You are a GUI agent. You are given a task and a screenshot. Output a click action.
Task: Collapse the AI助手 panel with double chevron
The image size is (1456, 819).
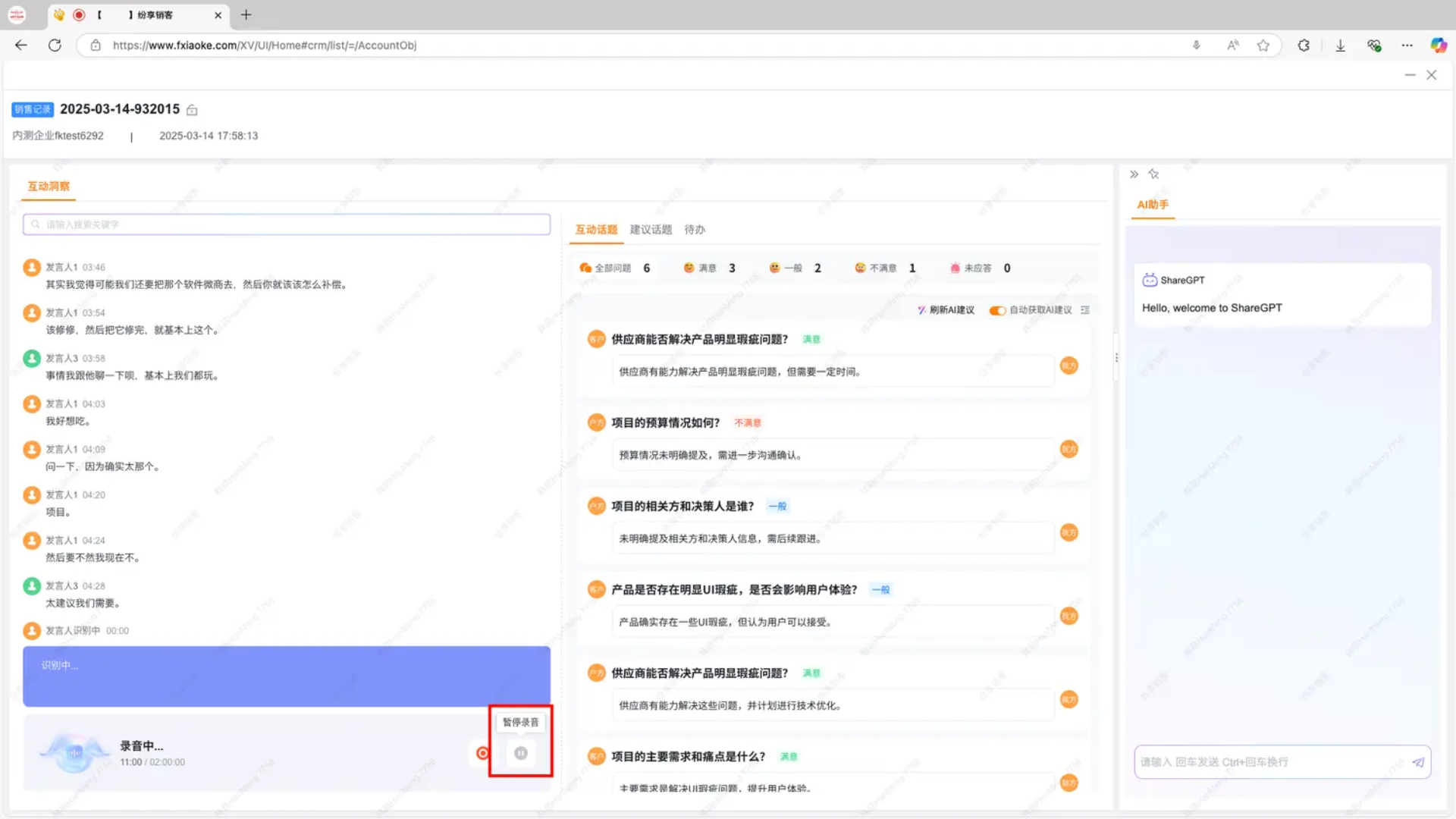pyautogui.click(x=1134, y=174)
